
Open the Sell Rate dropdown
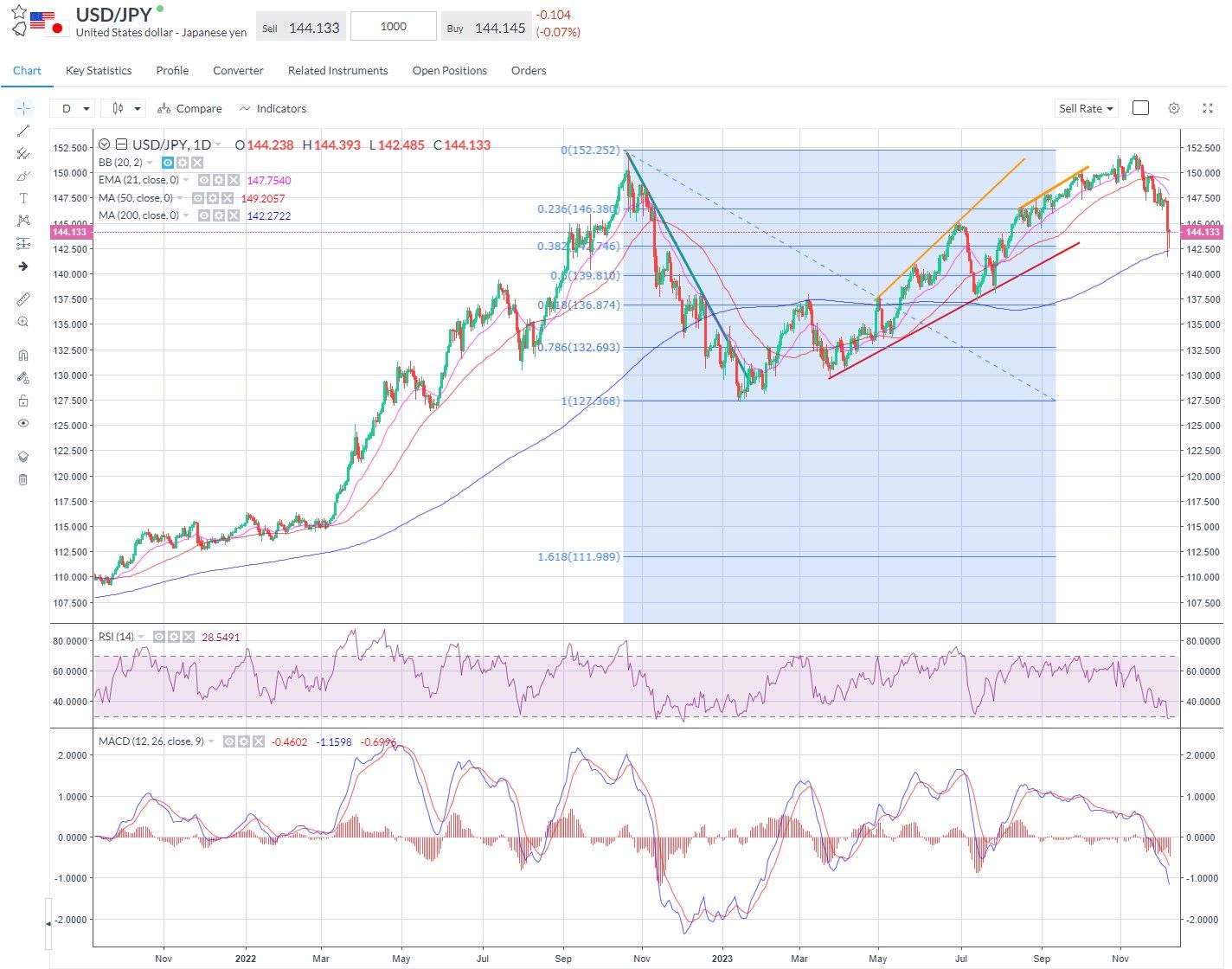point(1087,108)
